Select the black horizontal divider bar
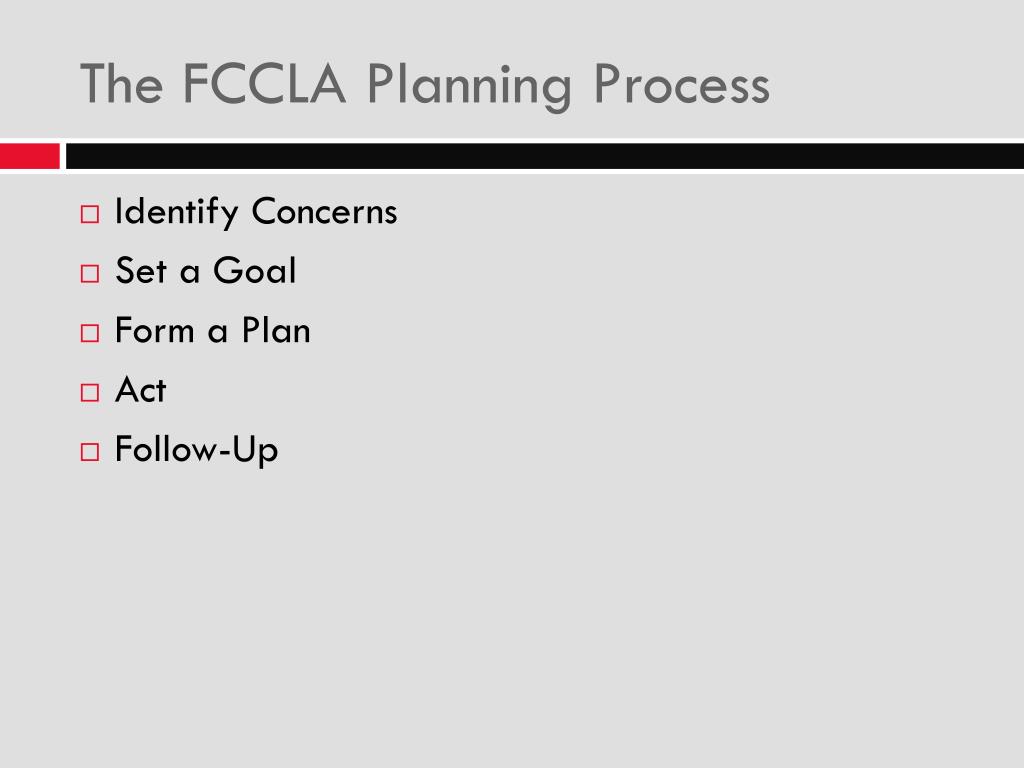 click(x=545, y=157)
